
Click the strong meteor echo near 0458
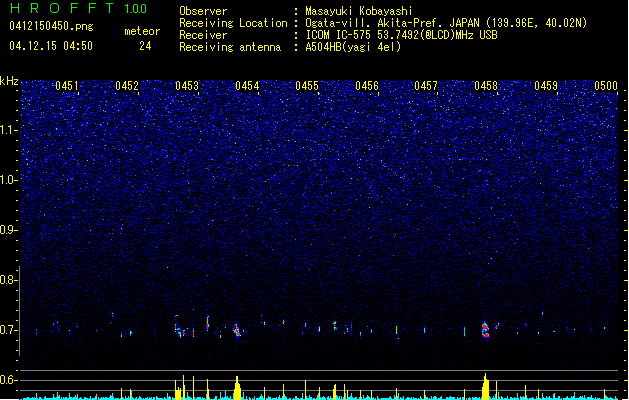point(485,330)
